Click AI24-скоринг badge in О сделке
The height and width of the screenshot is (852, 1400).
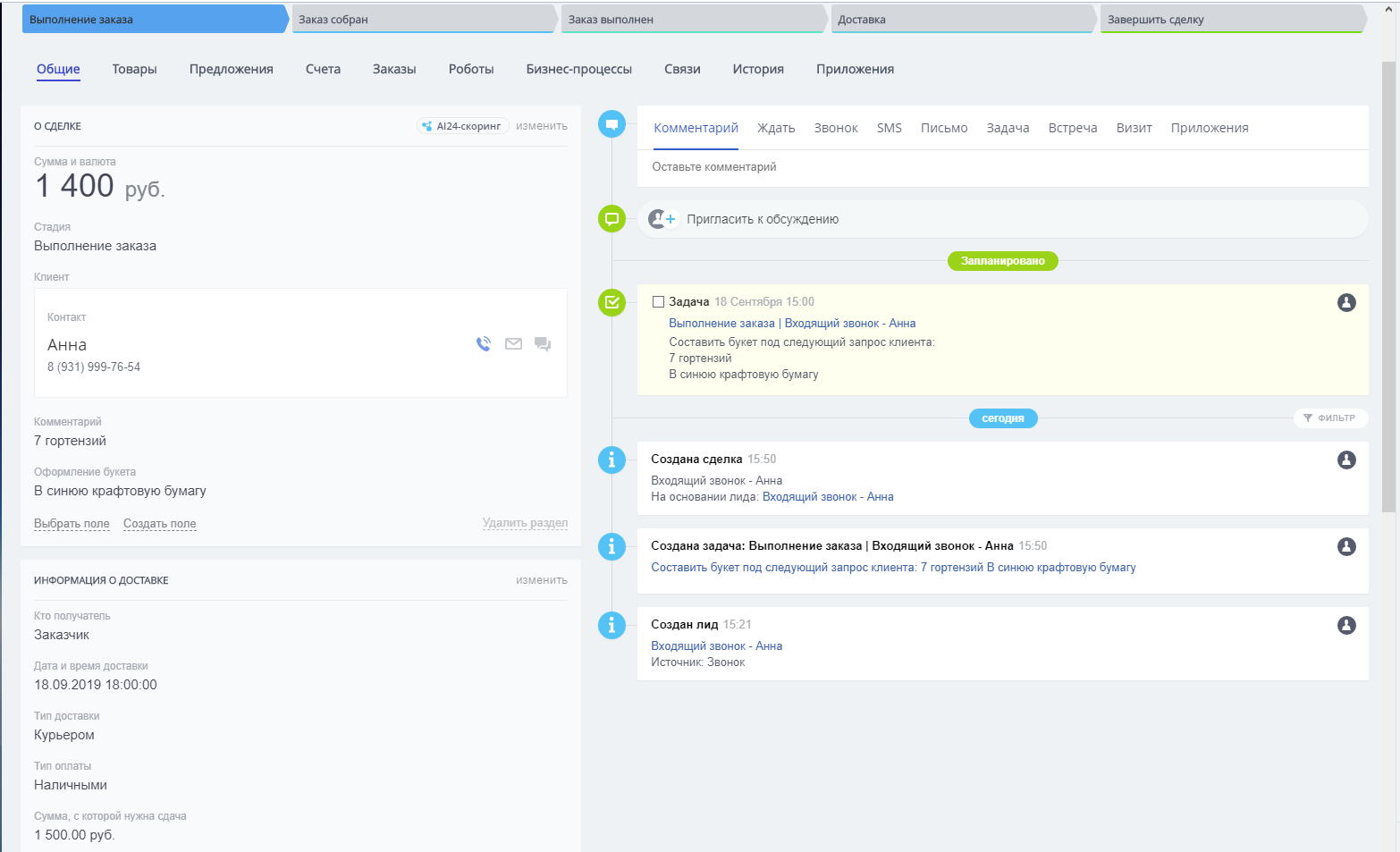click(462, 126)
